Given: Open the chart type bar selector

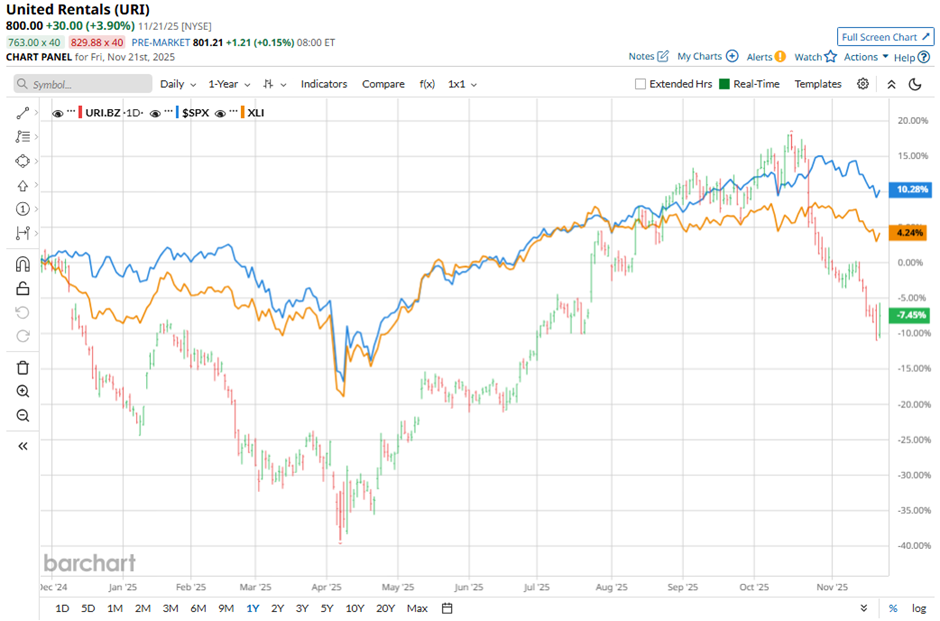Looking at the screenshot, I should pyautogui.click(x=274, y=85).
